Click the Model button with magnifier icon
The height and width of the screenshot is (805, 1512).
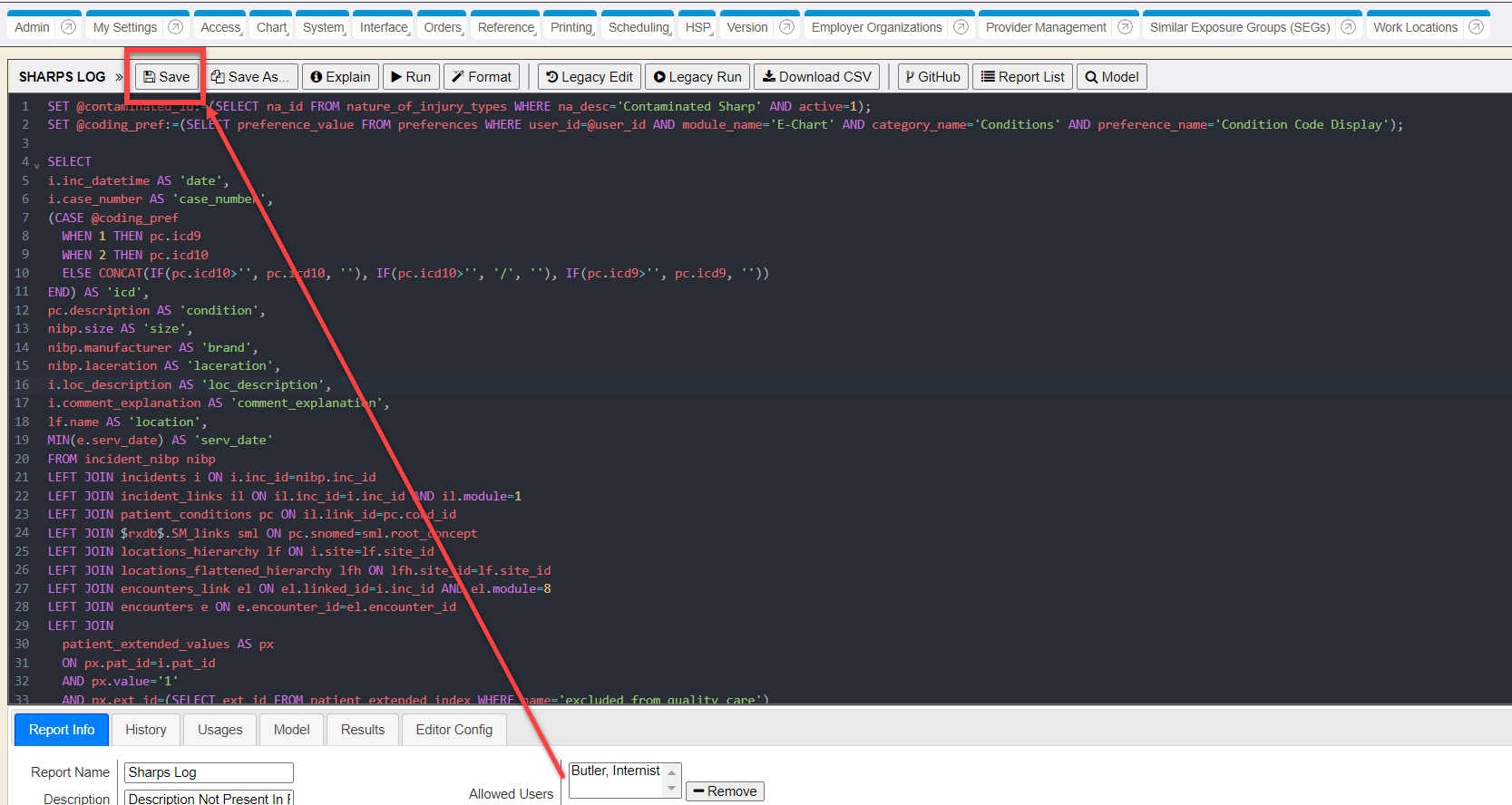point(1111,77)
